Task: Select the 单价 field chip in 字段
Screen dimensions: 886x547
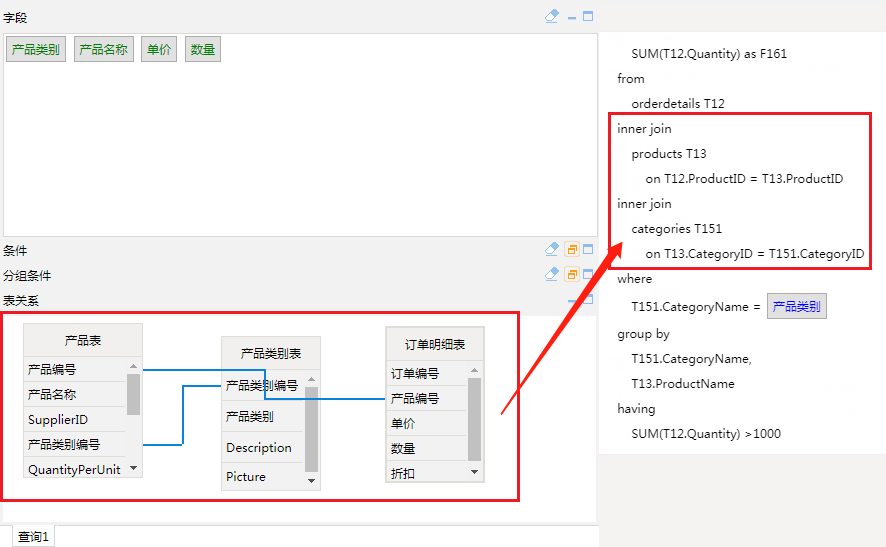Action: tap(159, 50)
